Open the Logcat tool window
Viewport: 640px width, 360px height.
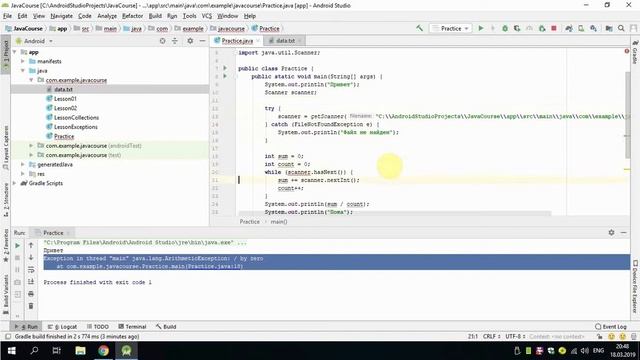pyautogui.click(x=62, y=327)
